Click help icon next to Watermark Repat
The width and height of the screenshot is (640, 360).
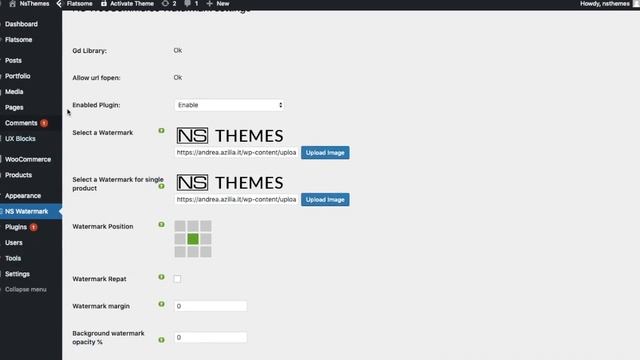pos(162,277)
